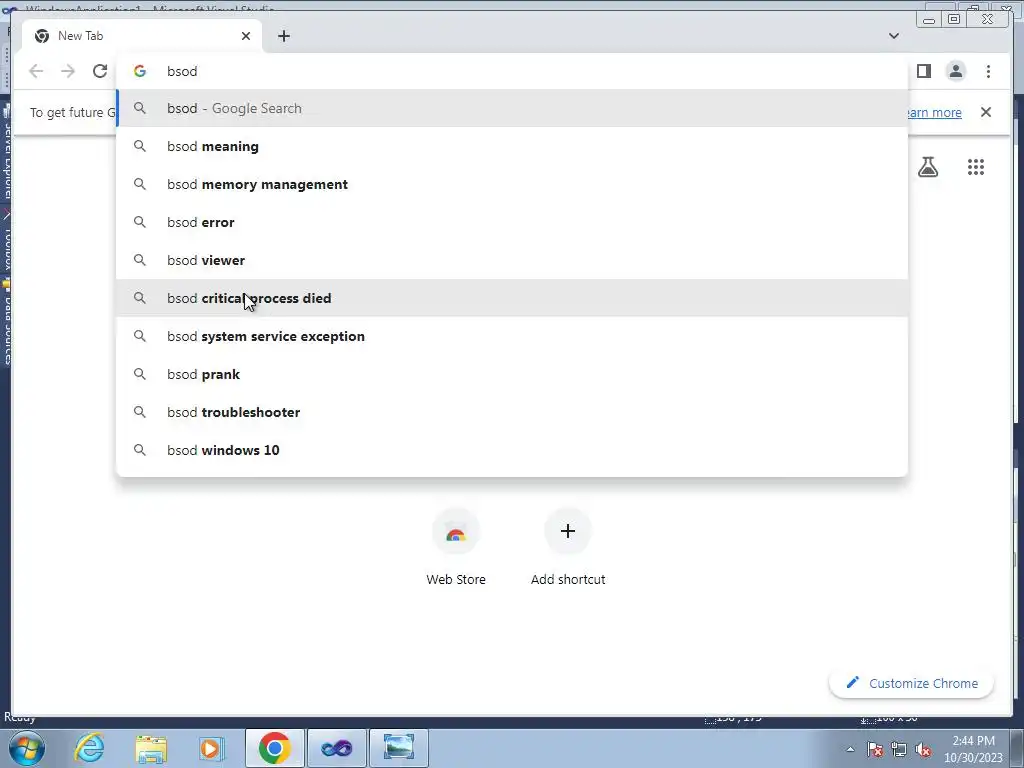1024x768 pixels.
Task: Open the Action Center flag icon
Action: [x=874, y=749]
